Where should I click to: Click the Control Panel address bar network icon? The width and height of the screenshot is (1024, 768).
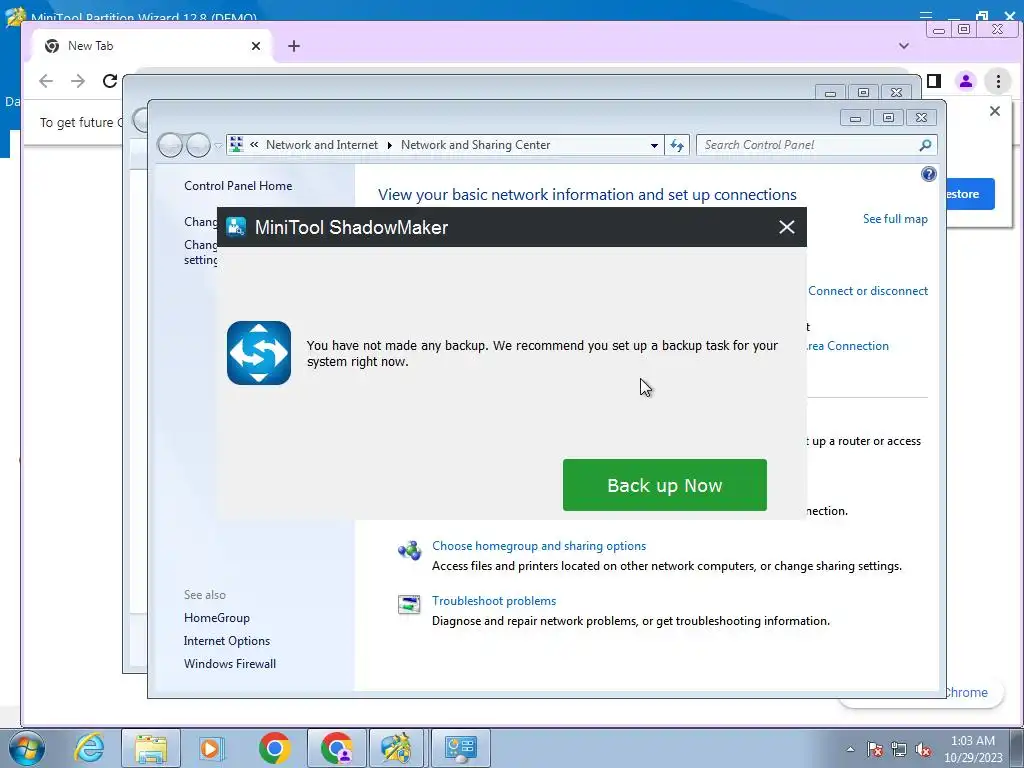point(236,144)
